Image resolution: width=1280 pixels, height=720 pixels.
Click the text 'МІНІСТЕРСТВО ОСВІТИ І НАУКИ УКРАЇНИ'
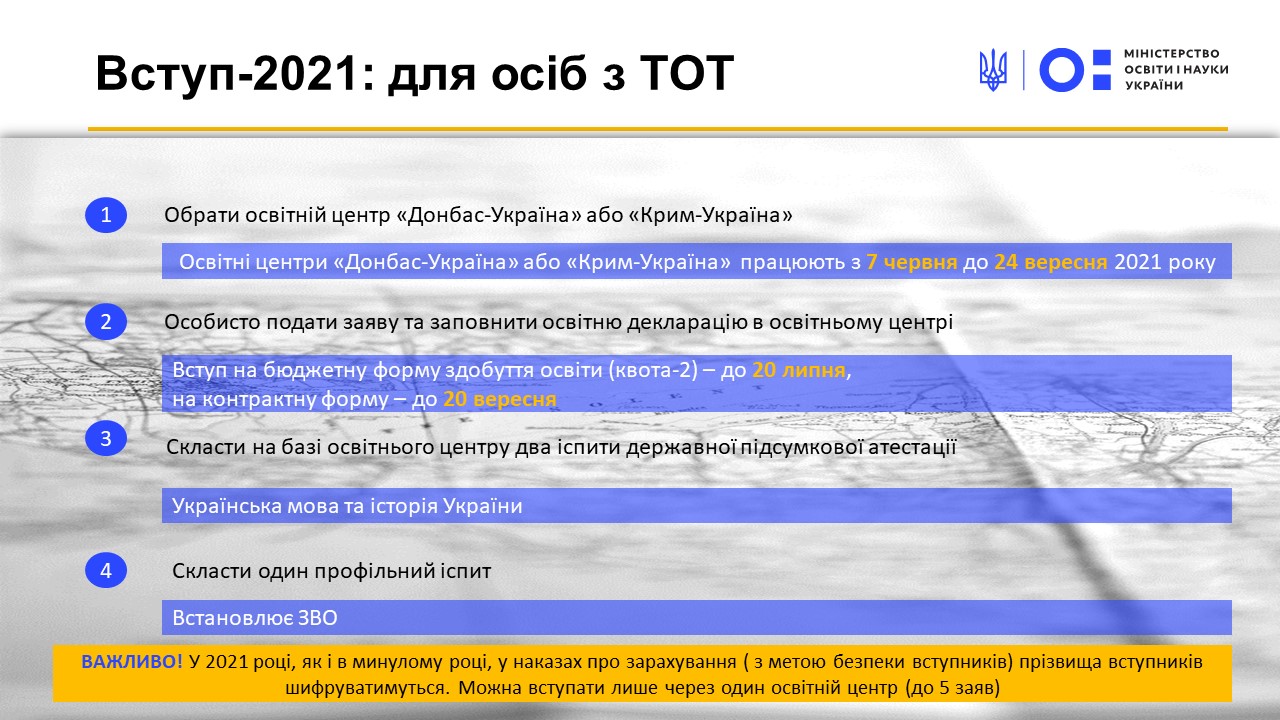point(1176,69)
